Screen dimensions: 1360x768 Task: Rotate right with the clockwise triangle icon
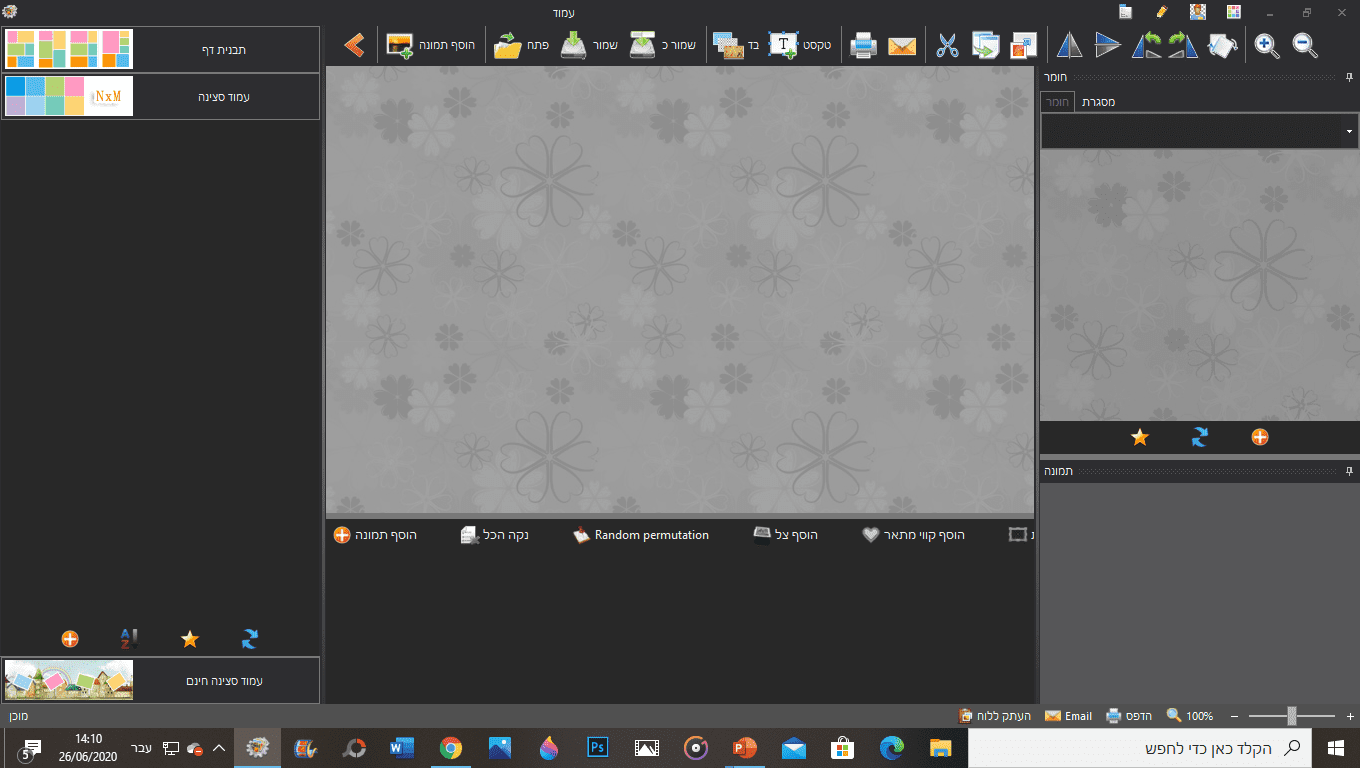coord(1183,45)
